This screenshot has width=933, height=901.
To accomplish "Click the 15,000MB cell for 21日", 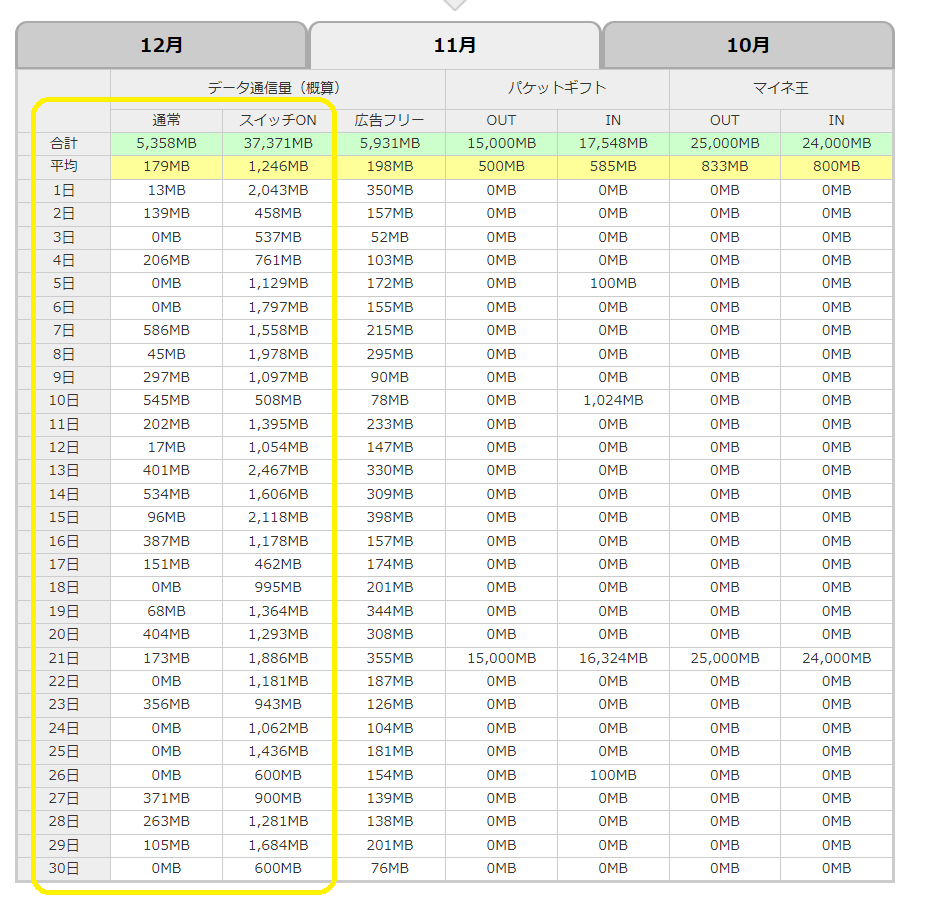I will [x=502, y=659].
